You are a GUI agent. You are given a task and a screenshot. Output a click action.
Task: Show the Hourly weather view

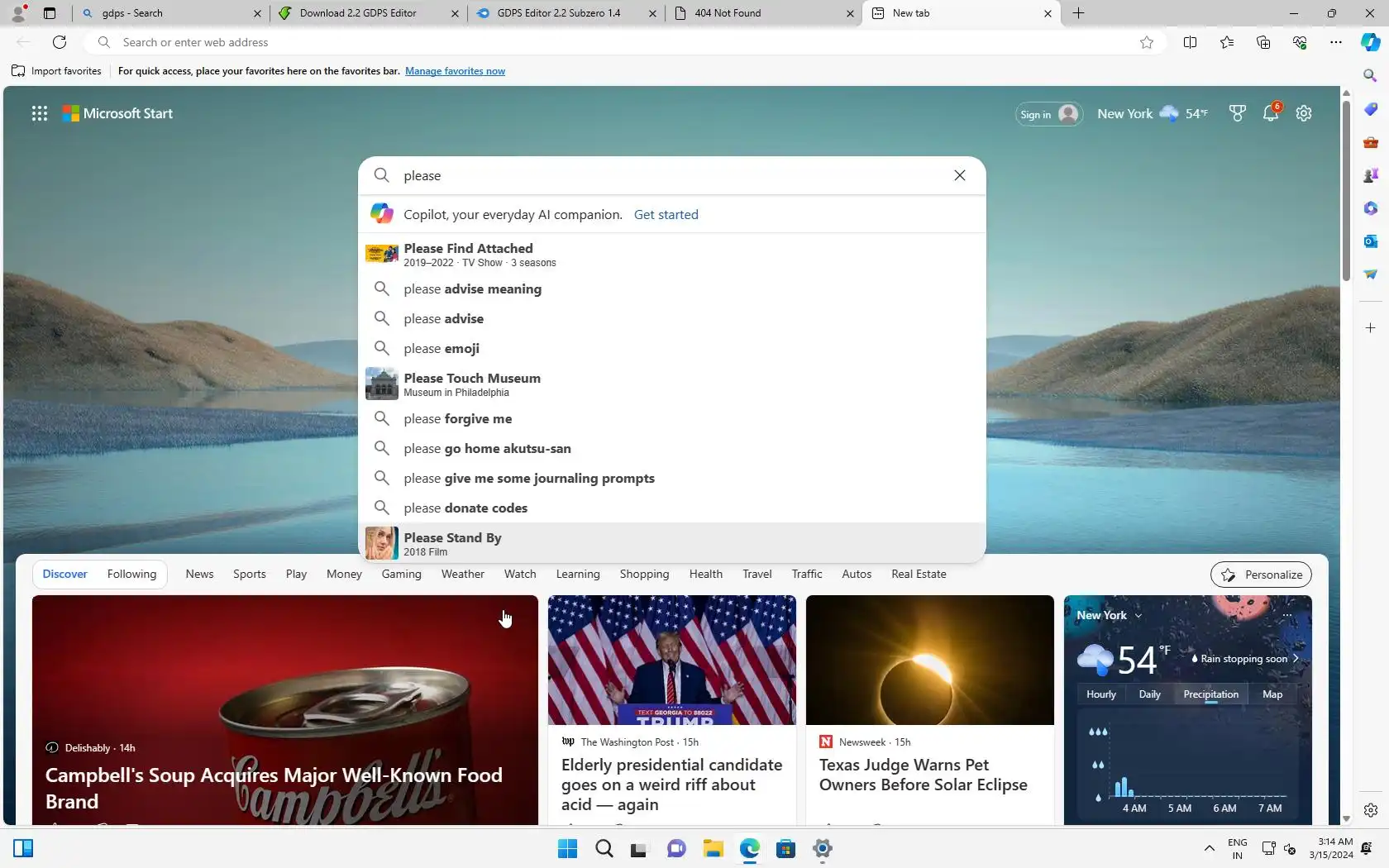pos(1100,694)
